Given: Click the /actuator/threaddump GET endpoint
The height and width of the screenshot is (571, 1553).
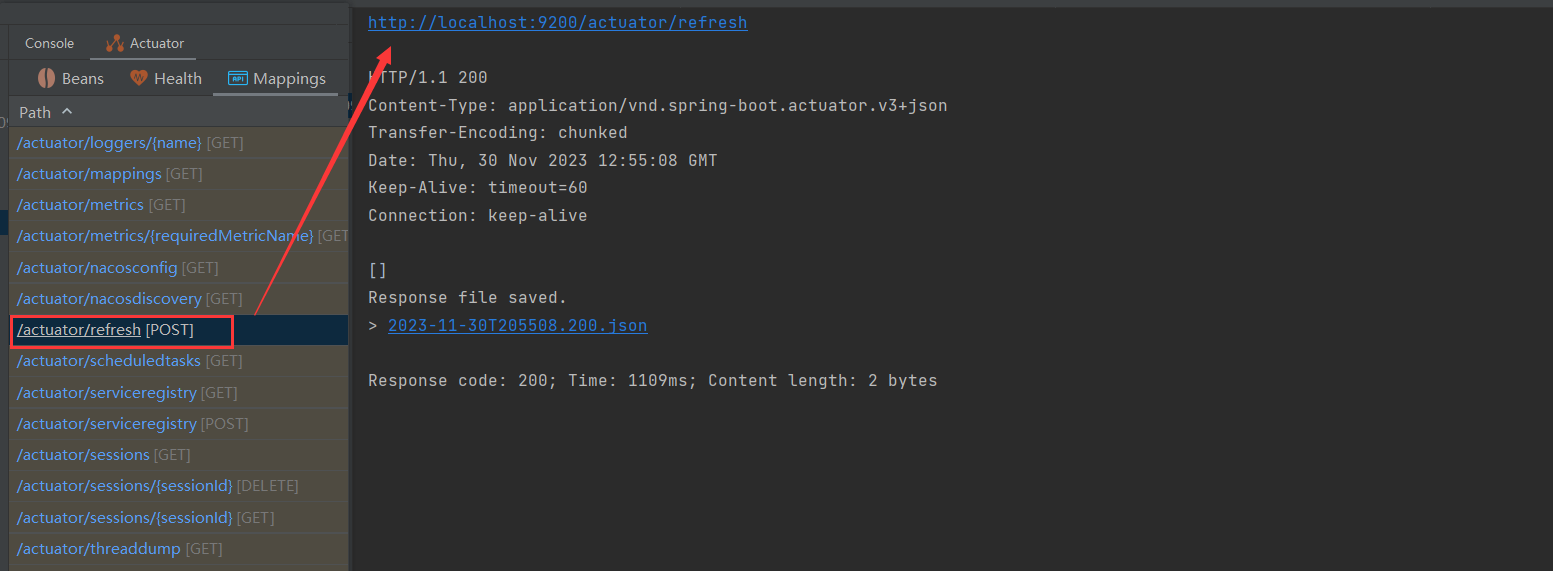Looking at the screenshot, I should pyautogui.click(x=99, y=549).
